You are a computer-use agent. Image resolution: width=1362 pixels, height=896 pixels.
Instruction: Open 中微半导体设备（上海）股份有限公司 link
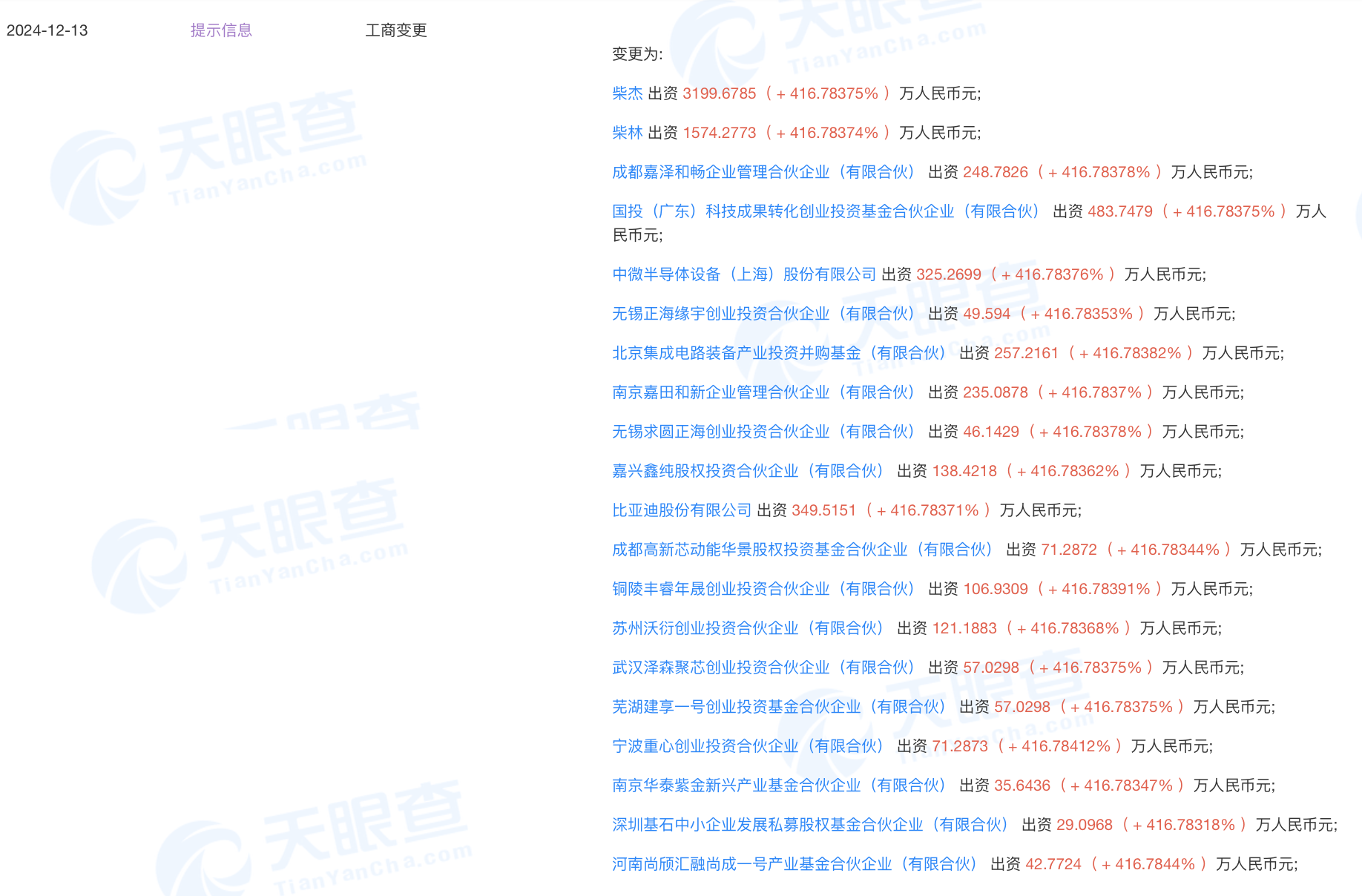coord(744,274)
